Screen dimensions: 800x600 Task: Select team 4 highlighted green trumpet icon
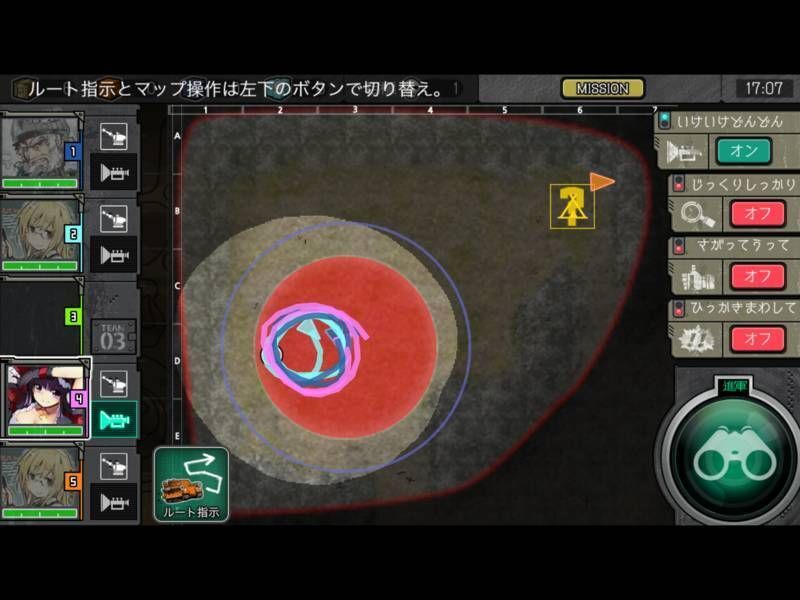(114, 420)
